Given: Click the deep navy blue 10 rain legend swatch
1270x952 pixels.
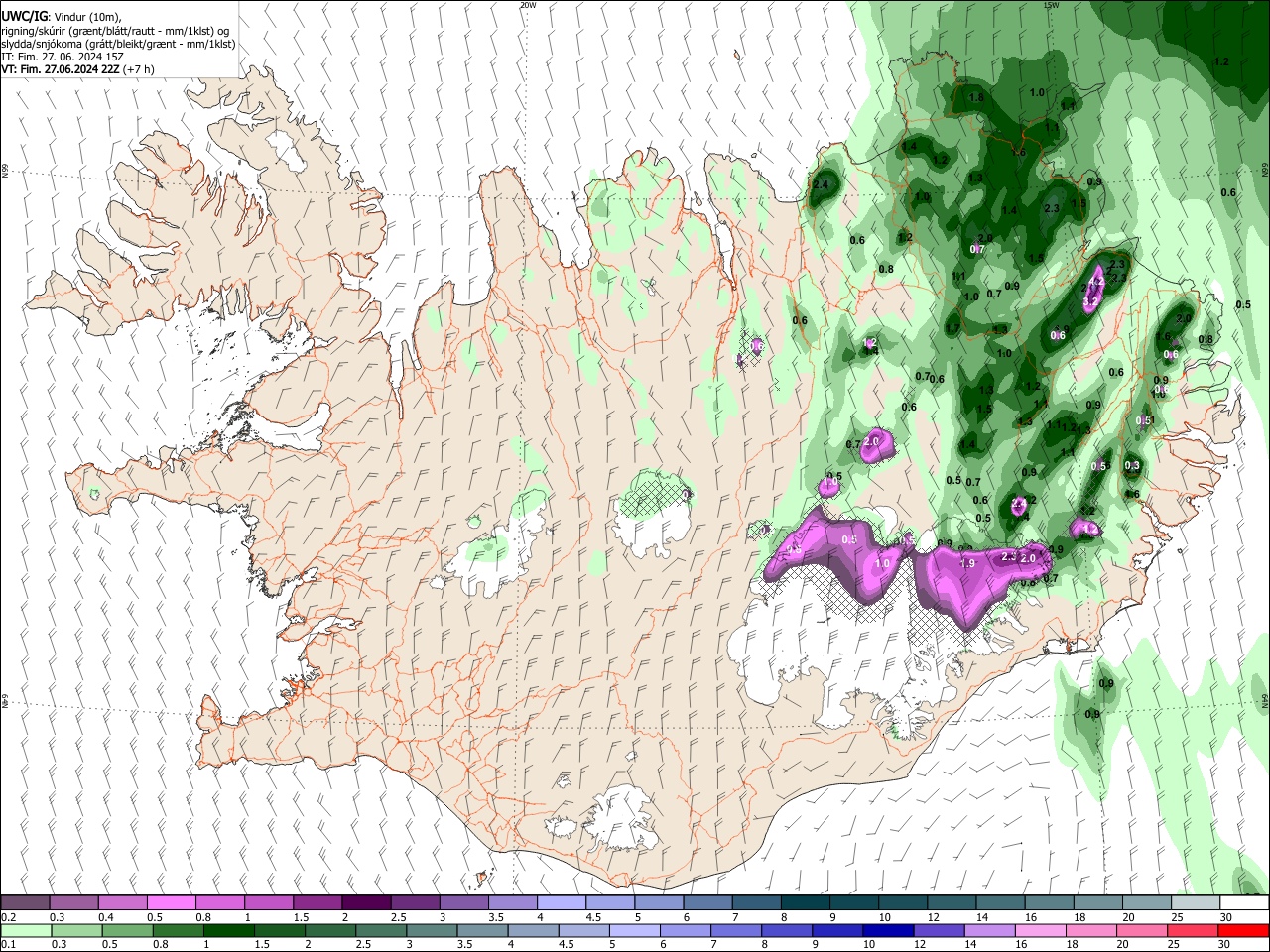Looking at the screenshot, I should click(x=888, y=931).
